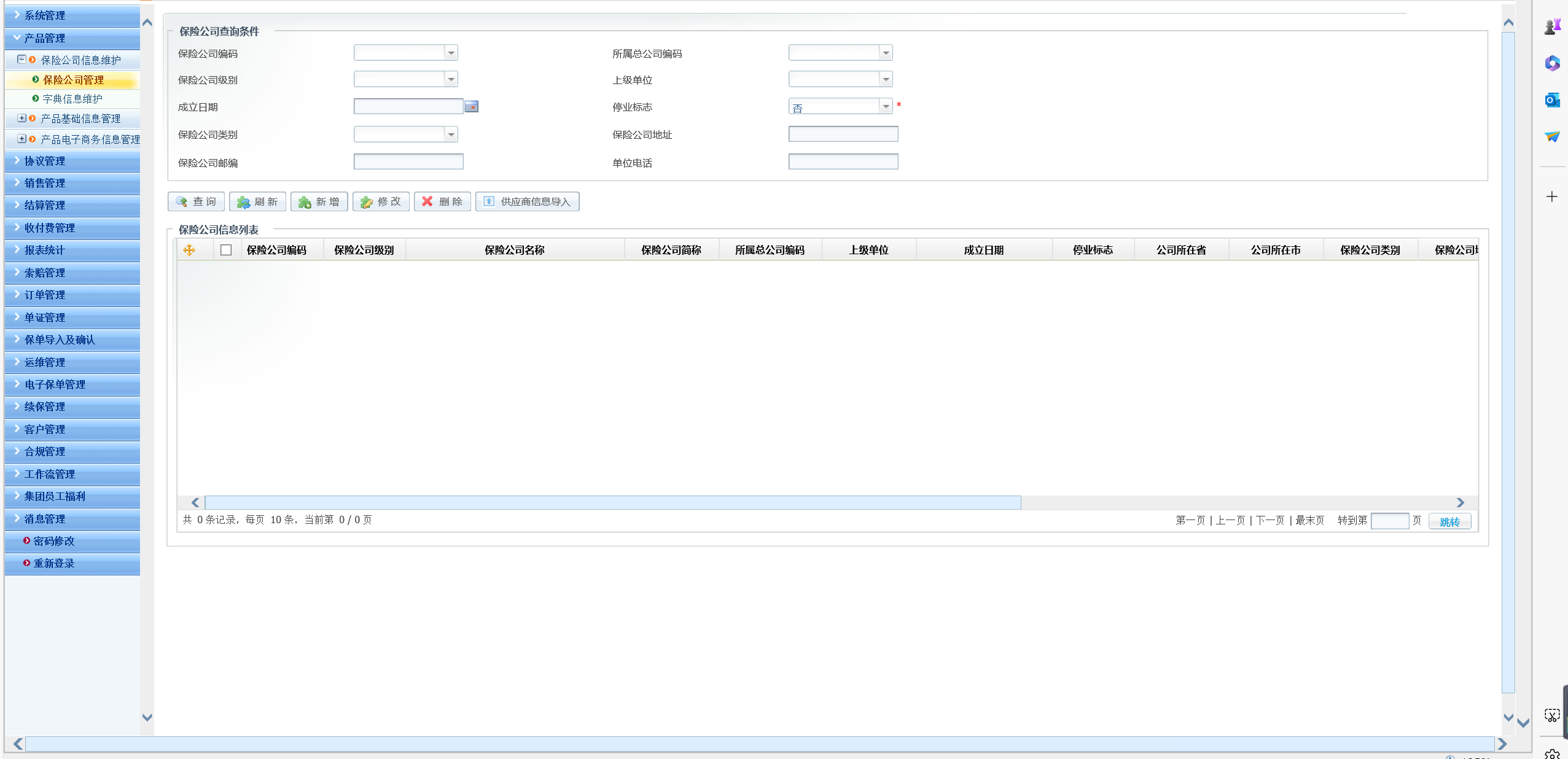Click the 刷新 button
This screenshot has width=1568, height=759.
click(x=257, y=201)
